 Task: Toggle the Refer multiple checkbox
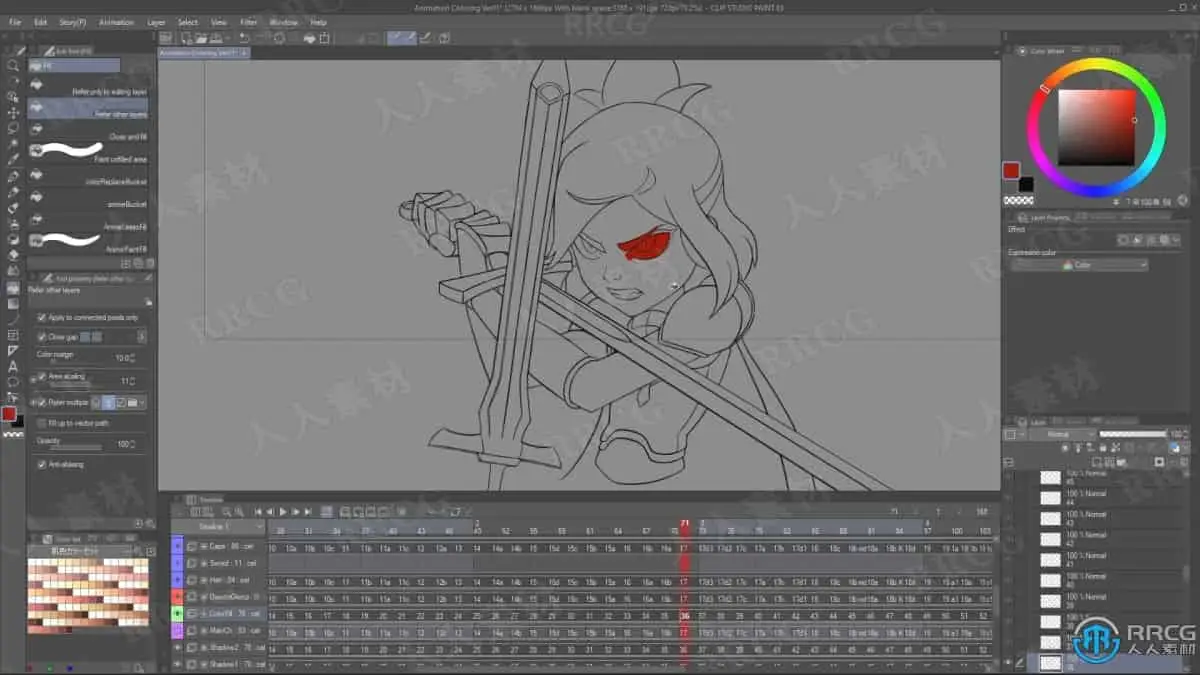click(41, 402)
